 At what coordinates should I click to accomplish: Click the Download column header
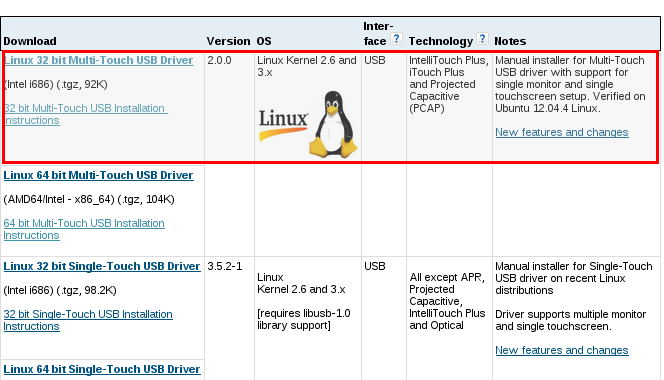coord(30,41)
